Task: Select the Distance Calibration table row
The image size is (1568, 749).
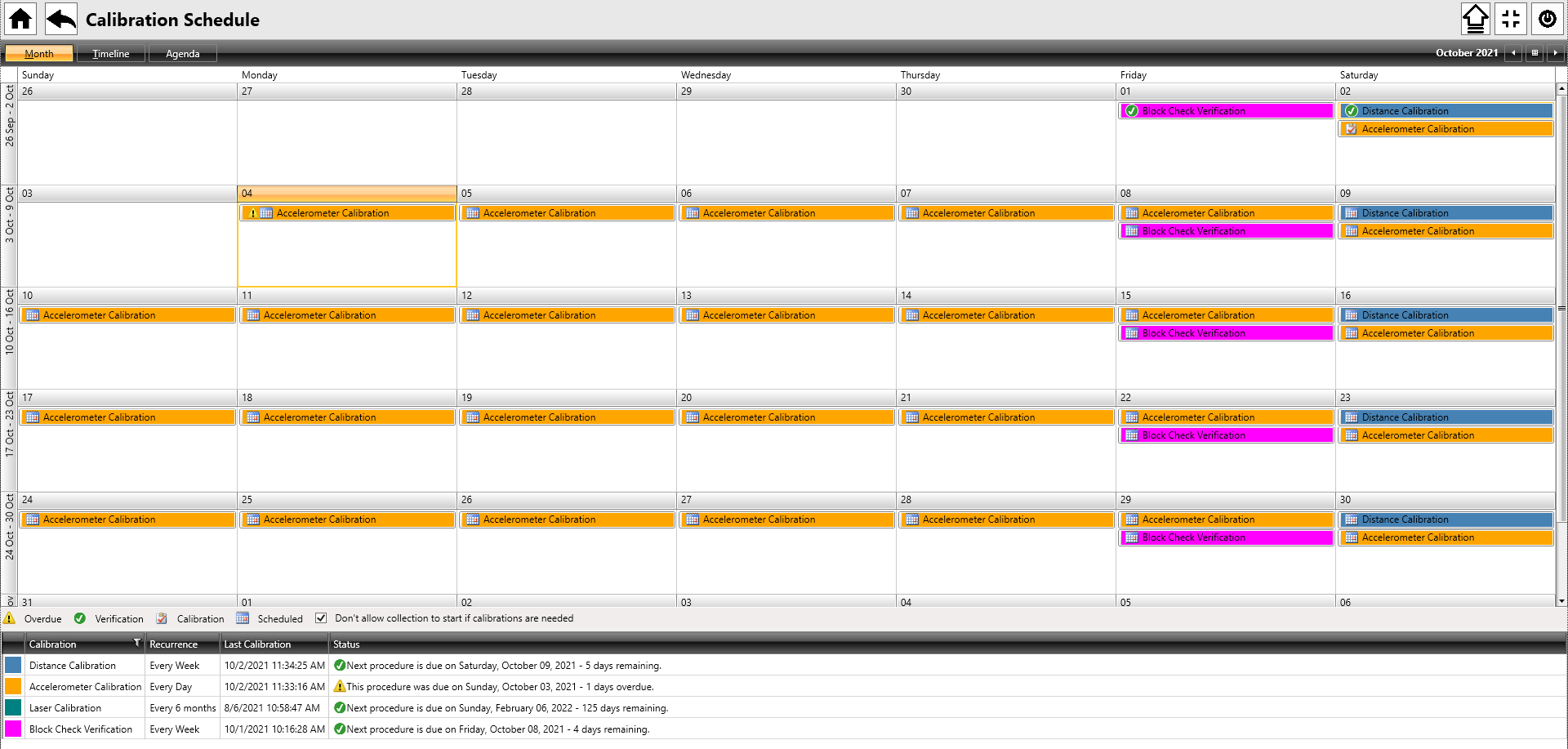Action: pos(73,666)
